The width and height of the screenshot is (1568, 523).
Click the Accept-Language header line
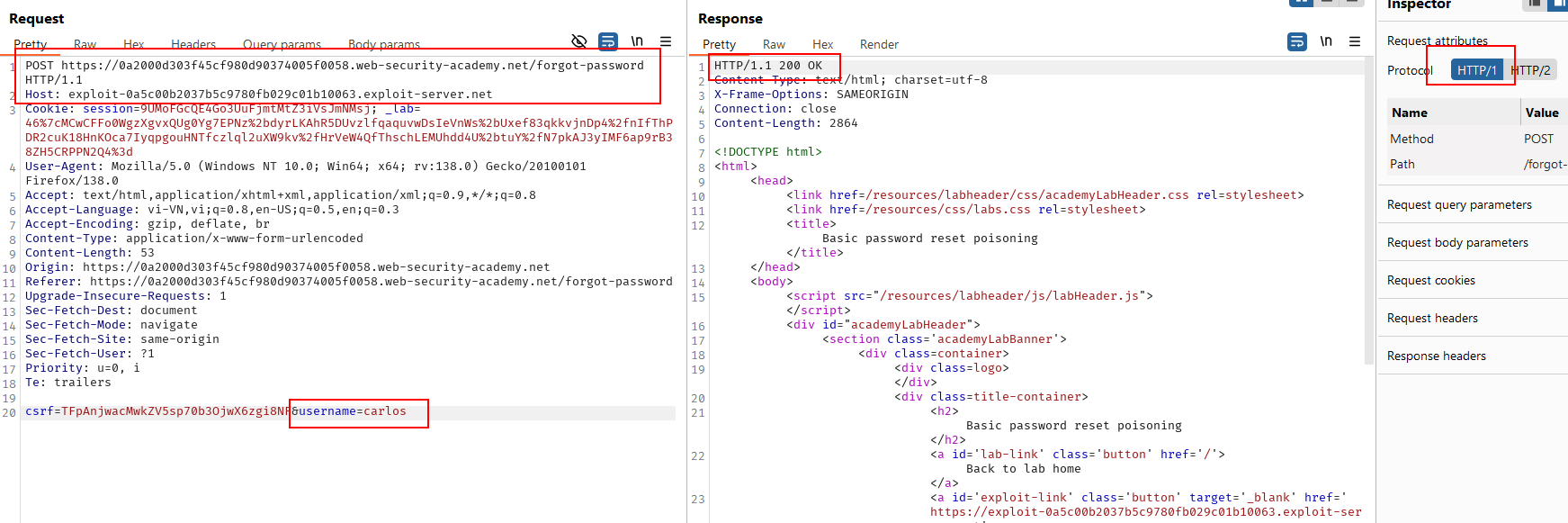(212, 209)
